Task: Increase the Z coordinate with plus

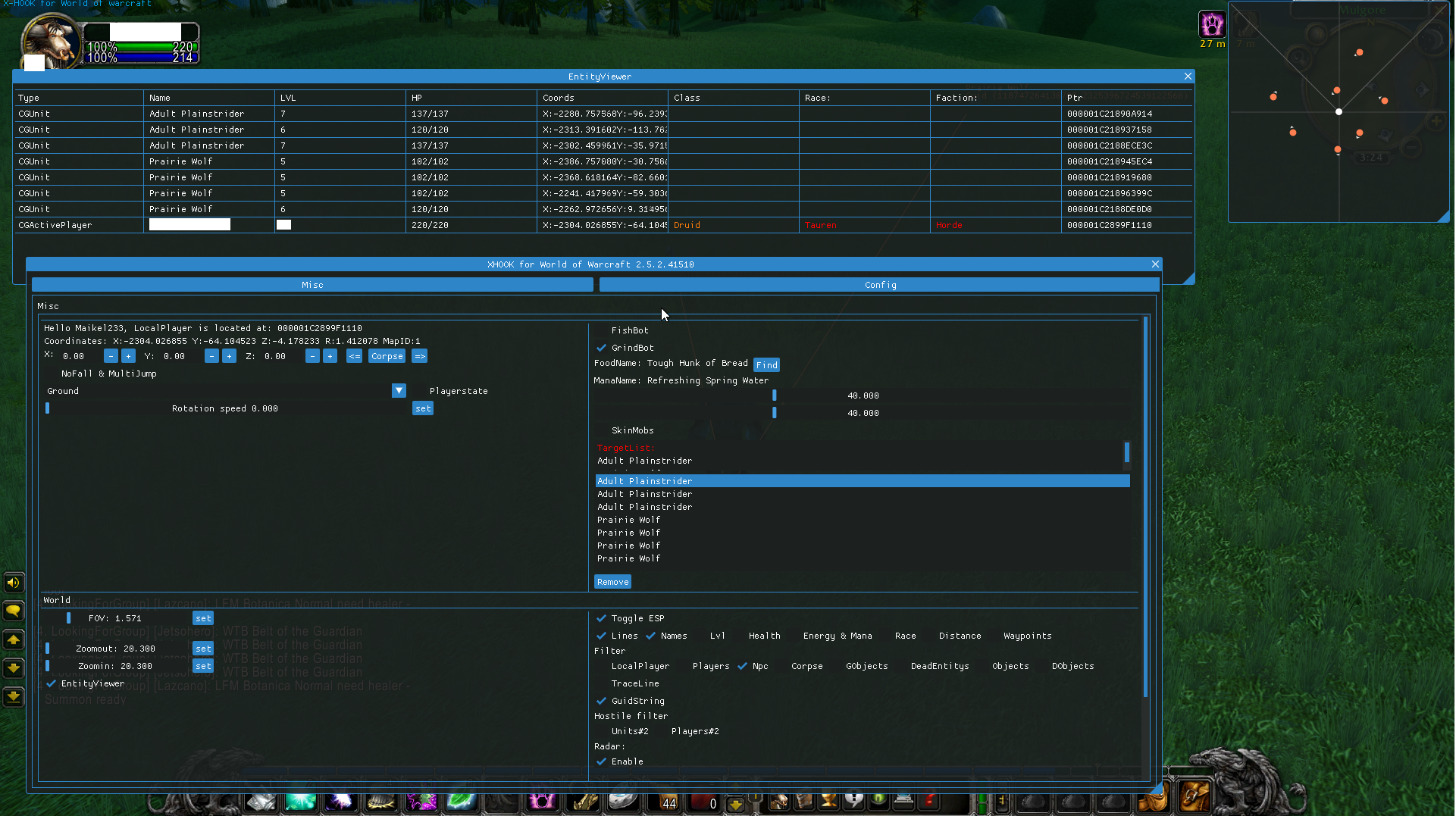Action: 330,356
